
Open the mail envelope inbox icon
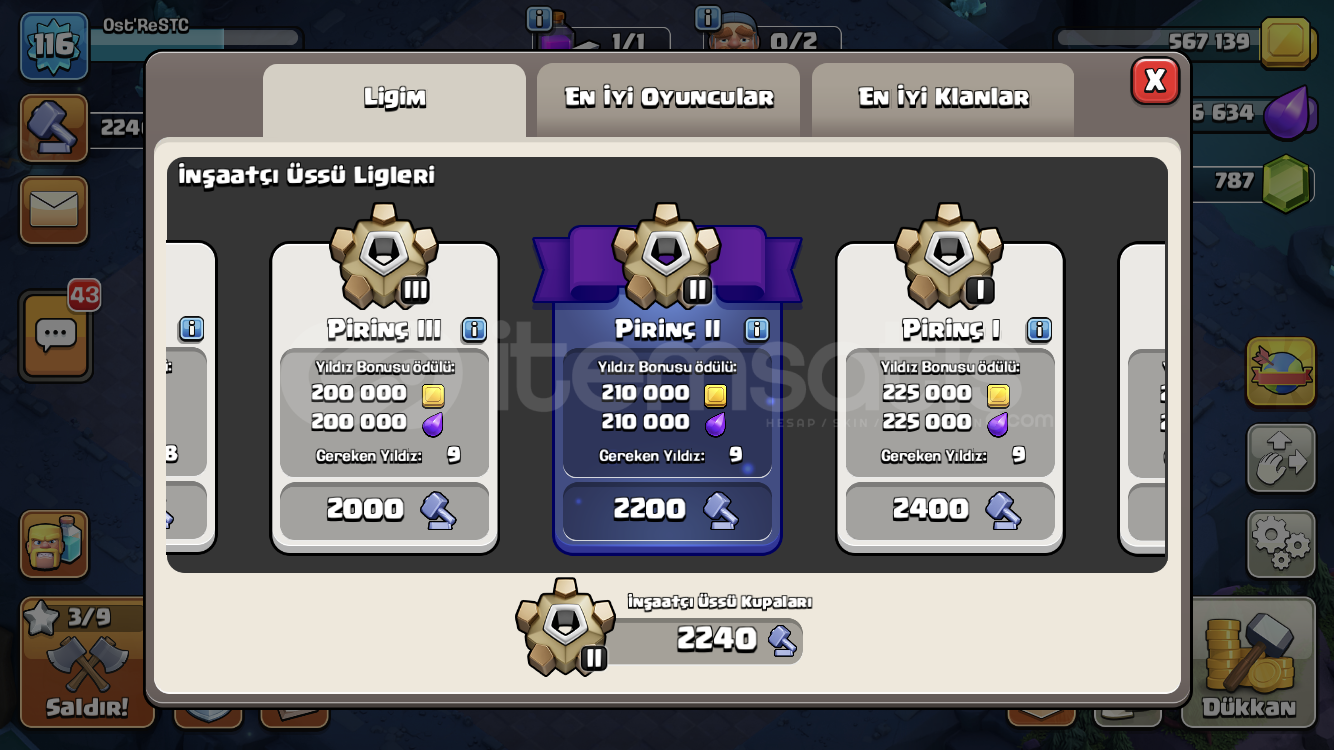tap(54, 210)
